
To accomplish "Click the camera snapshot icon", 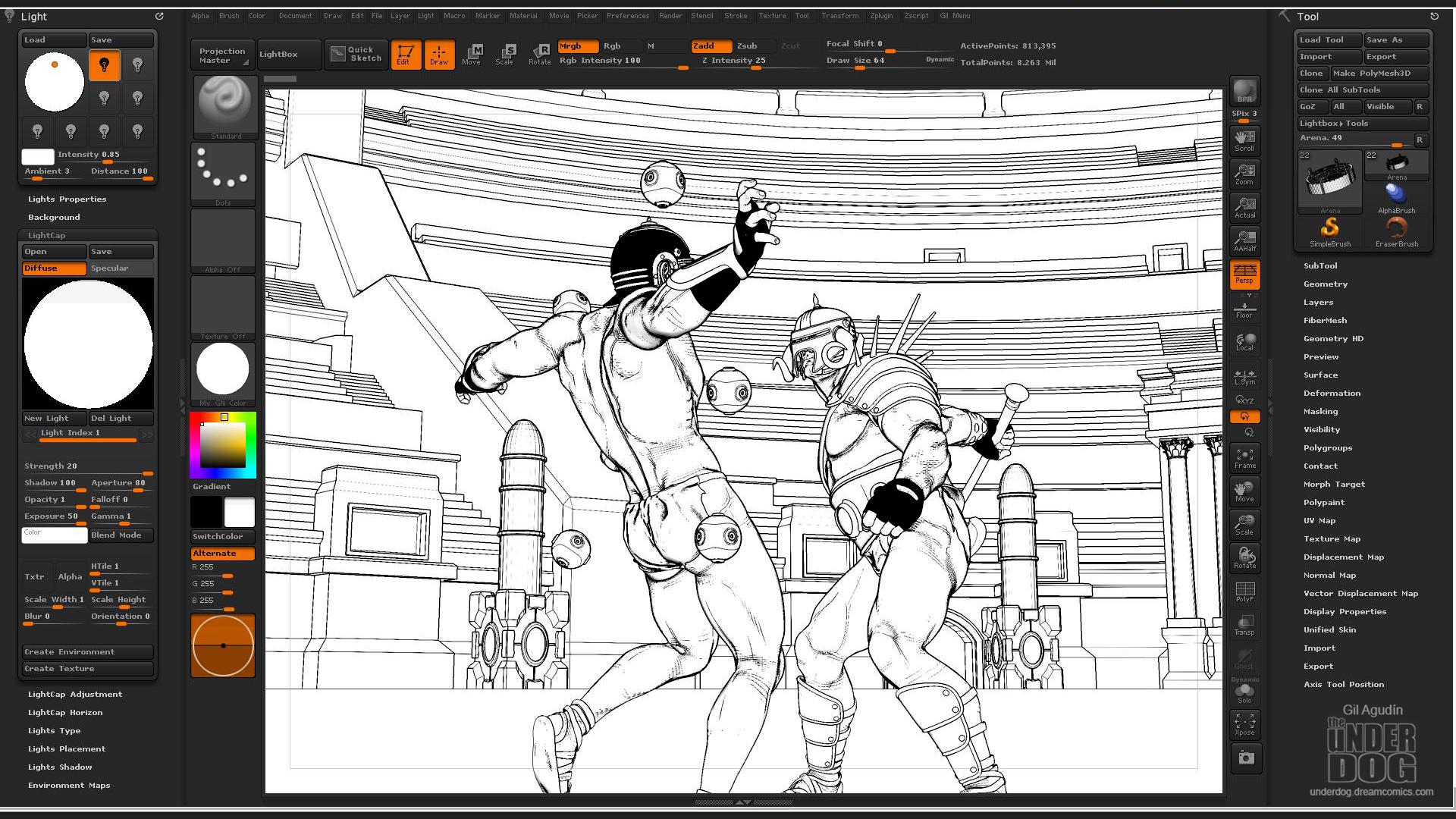I will 1245,758.
